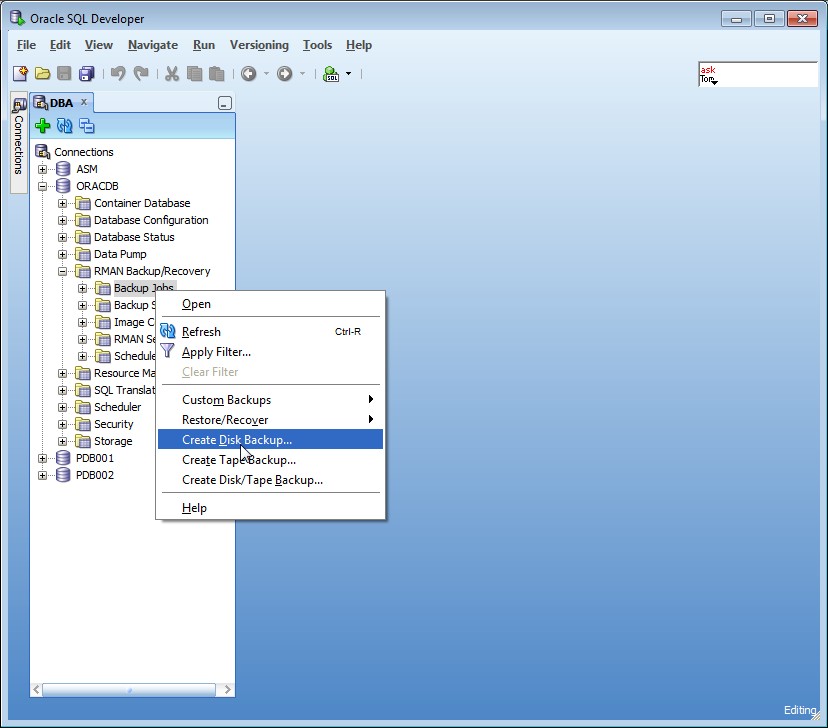Click the Forward navigation arrow icon

[285, 73]
